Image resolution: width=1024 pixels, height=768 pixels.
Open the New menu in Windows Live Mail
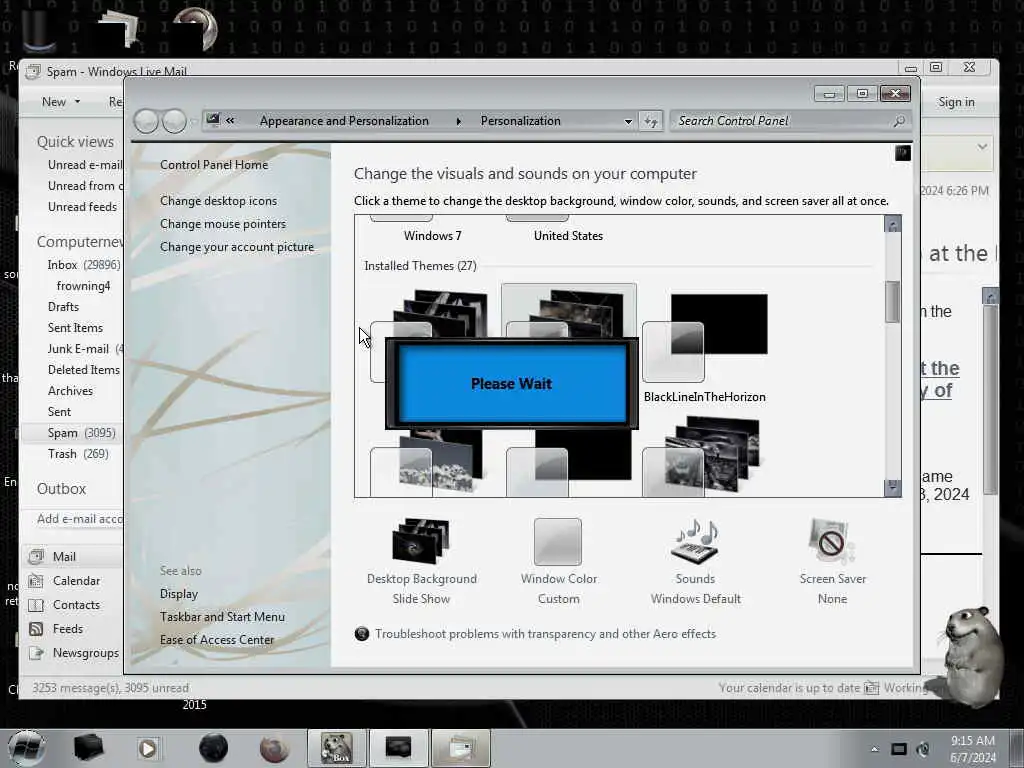[x=61, y=102]
